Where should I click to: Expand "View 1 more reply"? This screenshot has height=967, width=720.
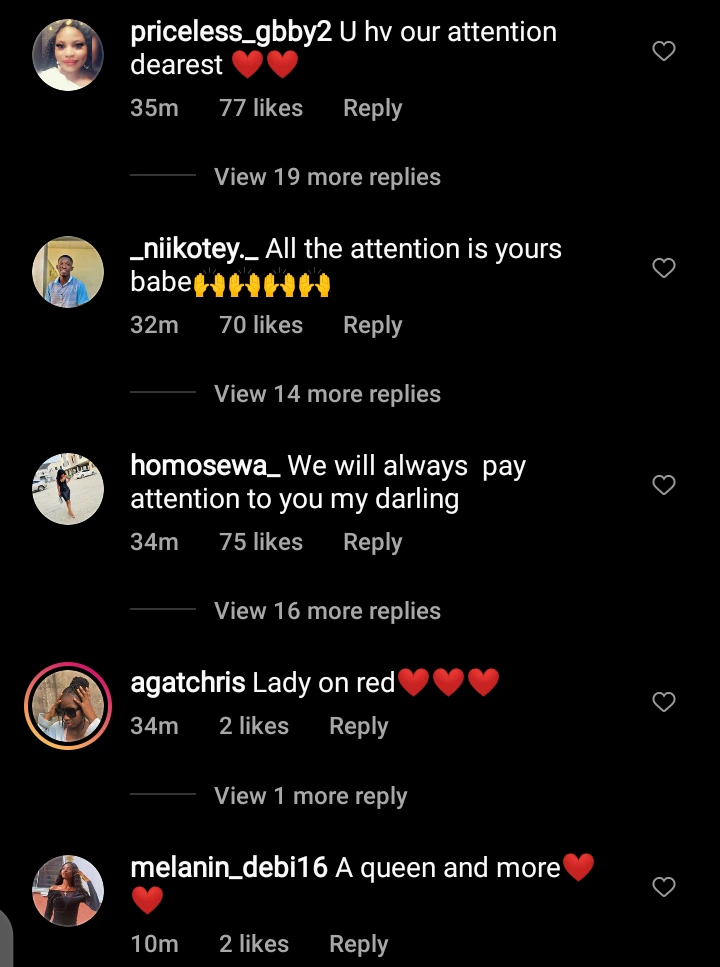[x=311, y=796]
